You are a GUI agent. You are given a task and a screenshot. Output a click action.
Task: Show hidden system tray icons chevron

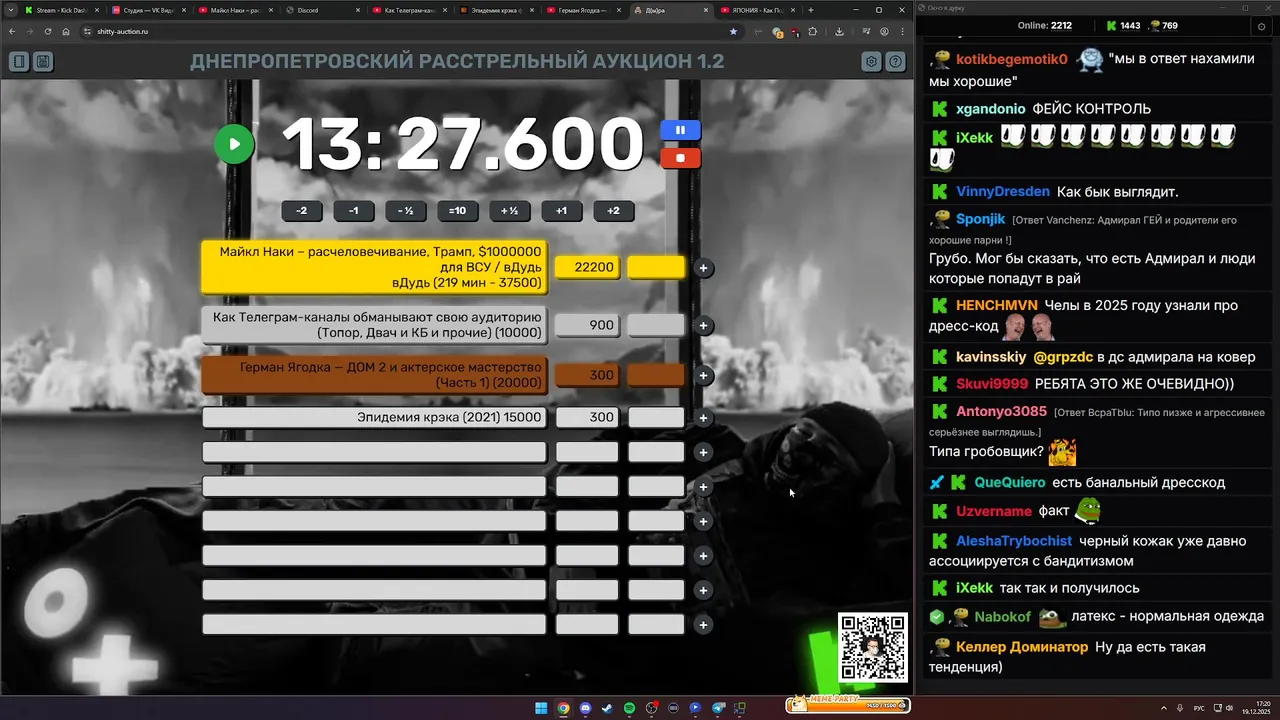[x=1164, y=708]
